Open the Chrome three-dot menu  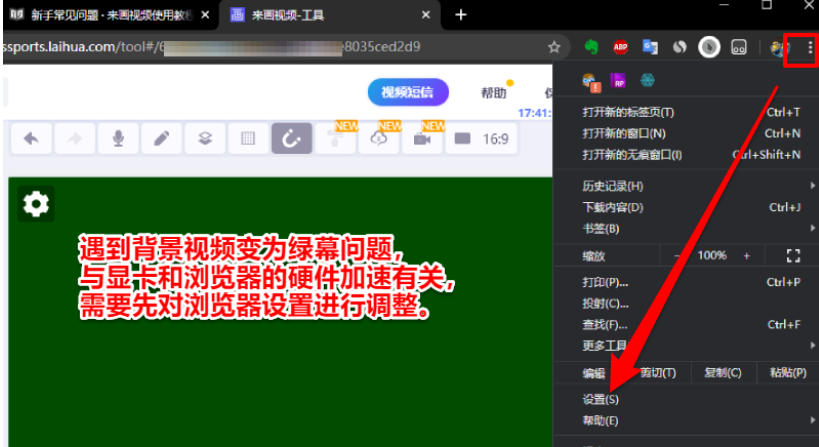click(x=810, y=48)
